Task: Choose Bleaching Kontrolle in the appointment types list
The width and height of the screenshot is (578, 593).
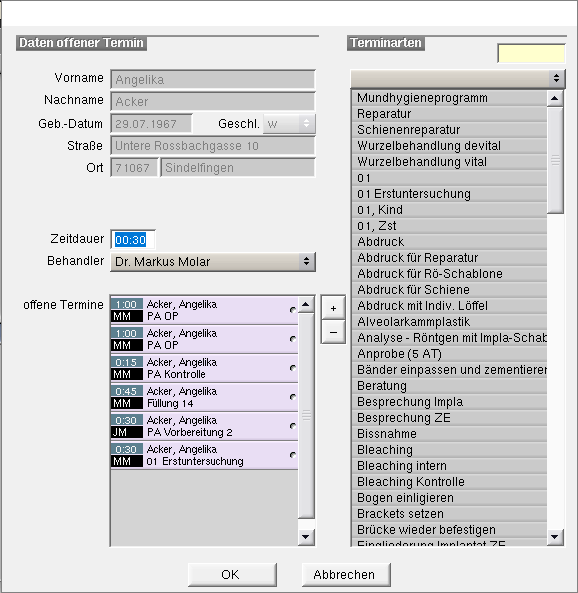Action: coord(449,482)
